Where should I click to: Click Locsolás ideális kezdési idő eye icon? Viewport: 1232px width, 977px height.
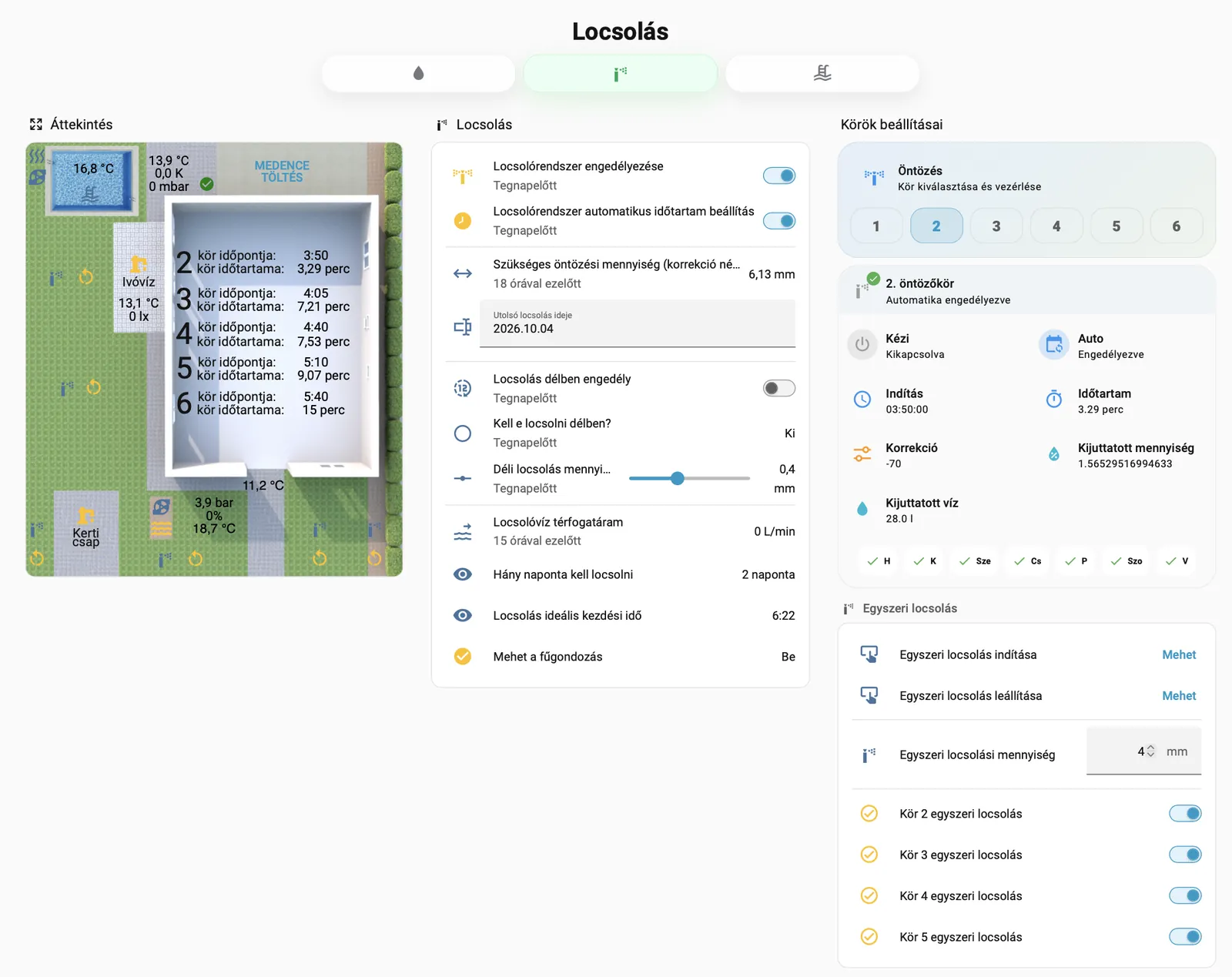463,615
